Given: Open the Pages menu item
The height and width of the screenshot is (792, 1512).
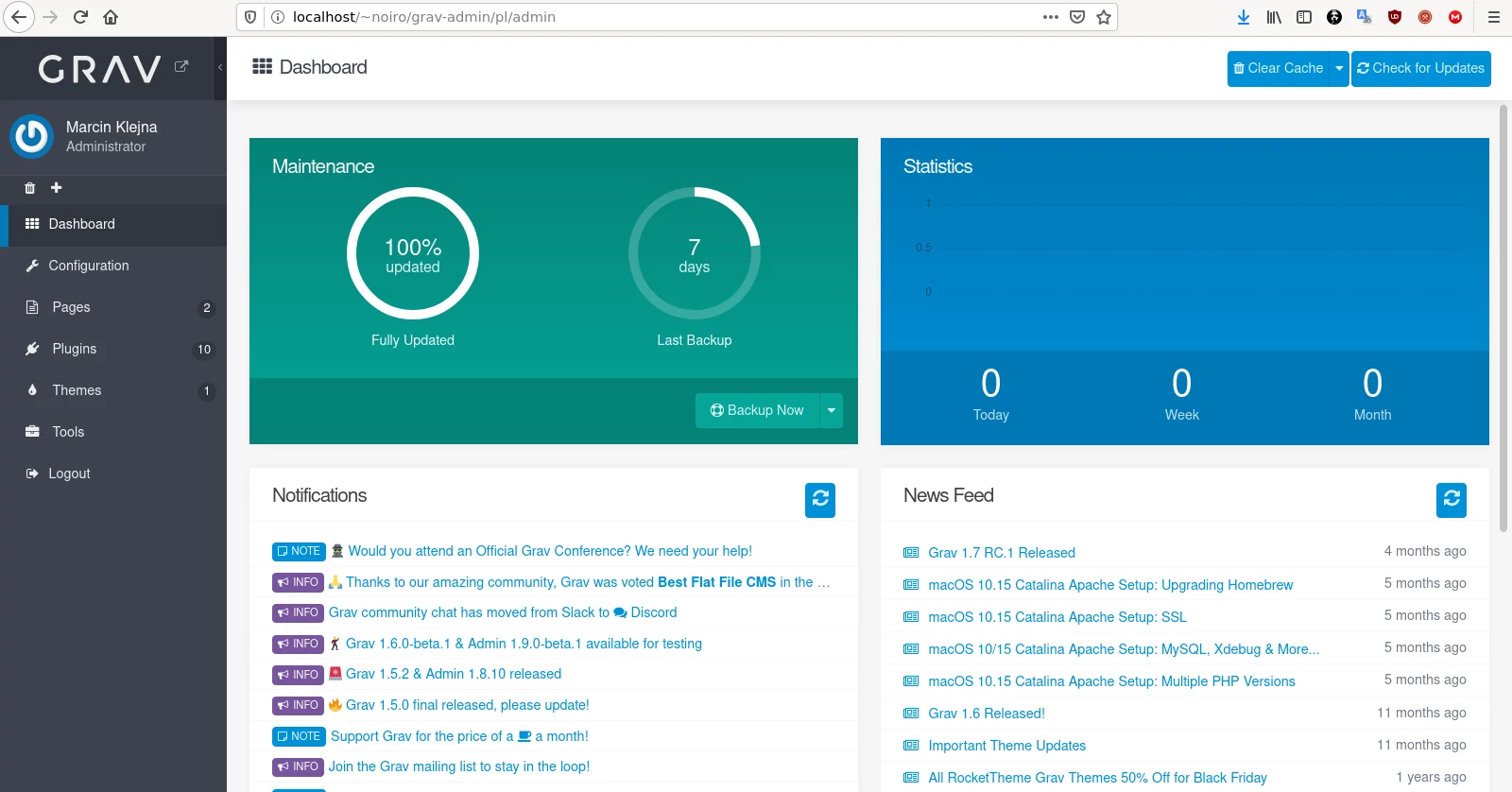Looking at the screenshot, I should pyautogui.click(x=113, y=307).
